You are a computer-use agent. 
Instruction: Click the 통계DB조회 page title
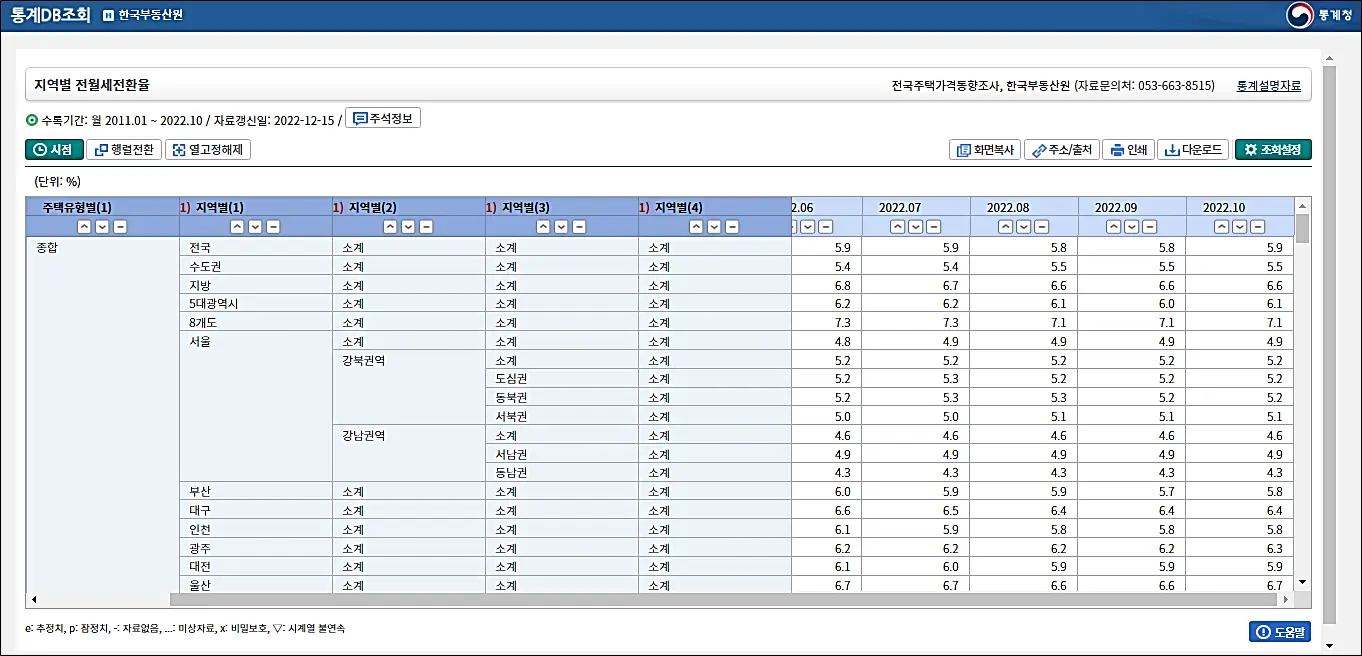click(x=50, y=15)
